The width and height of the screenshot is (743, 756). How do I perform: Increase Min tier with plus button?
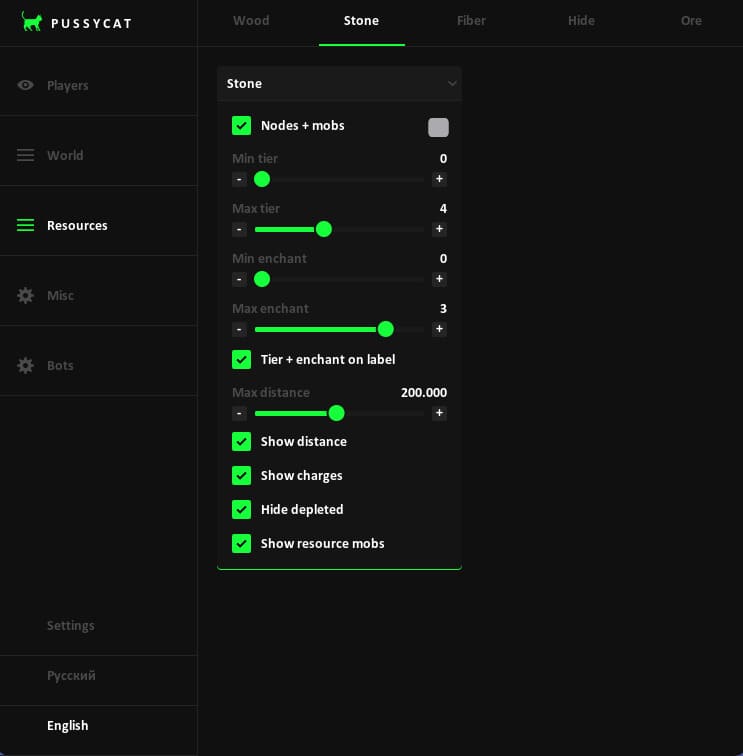(x=439, y=179)
